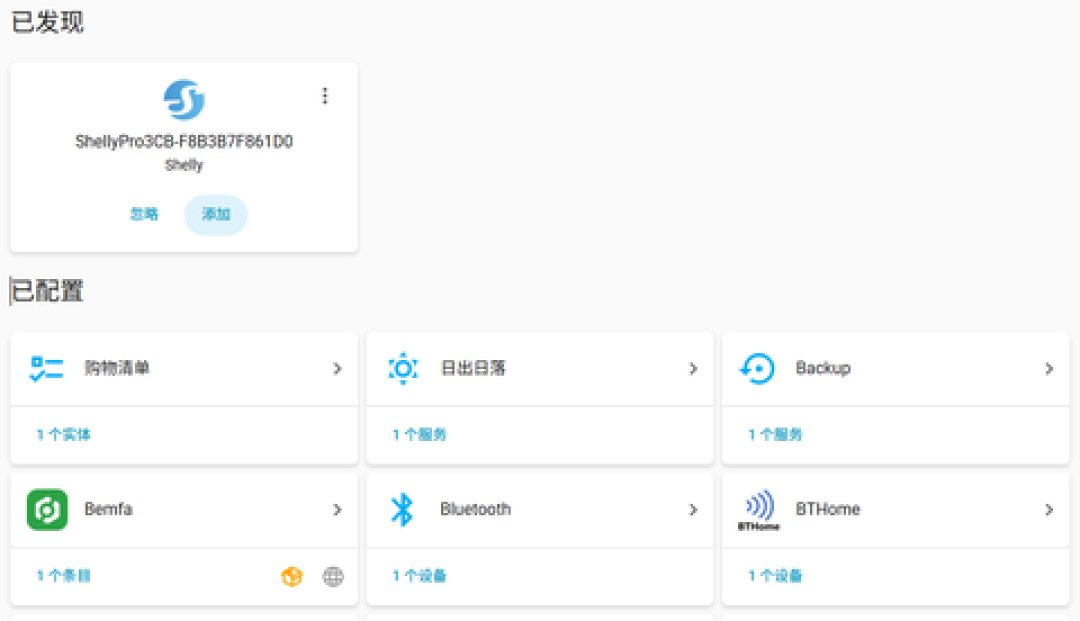Open '1 个设备' link under Bluetooth

419,576
